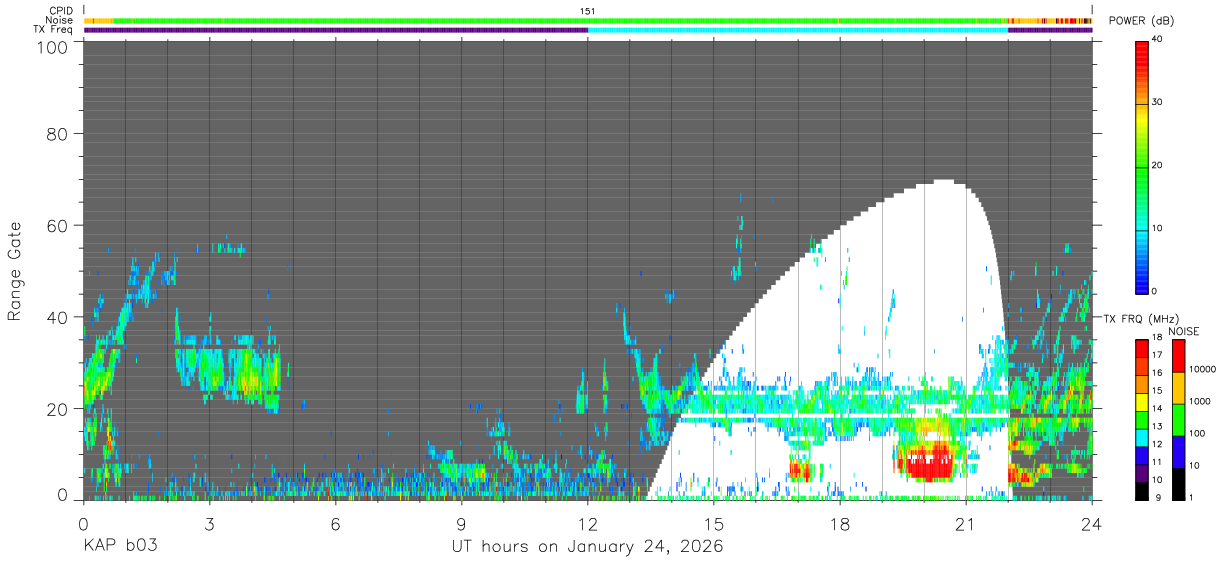Click the red top segment of the NOISE legend
Viewport: 1228px width, 567px height.
coord(1178,356)
